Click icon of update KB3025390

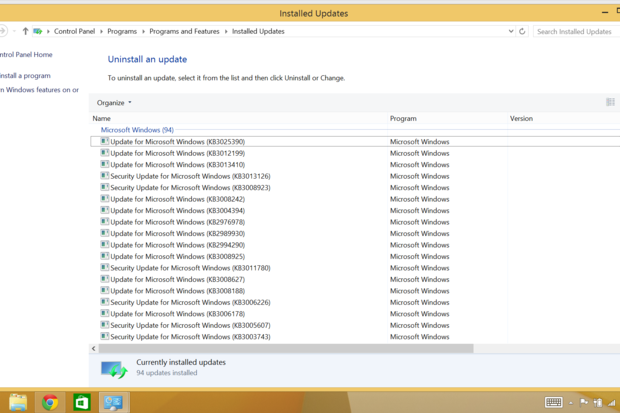[104, 141]
